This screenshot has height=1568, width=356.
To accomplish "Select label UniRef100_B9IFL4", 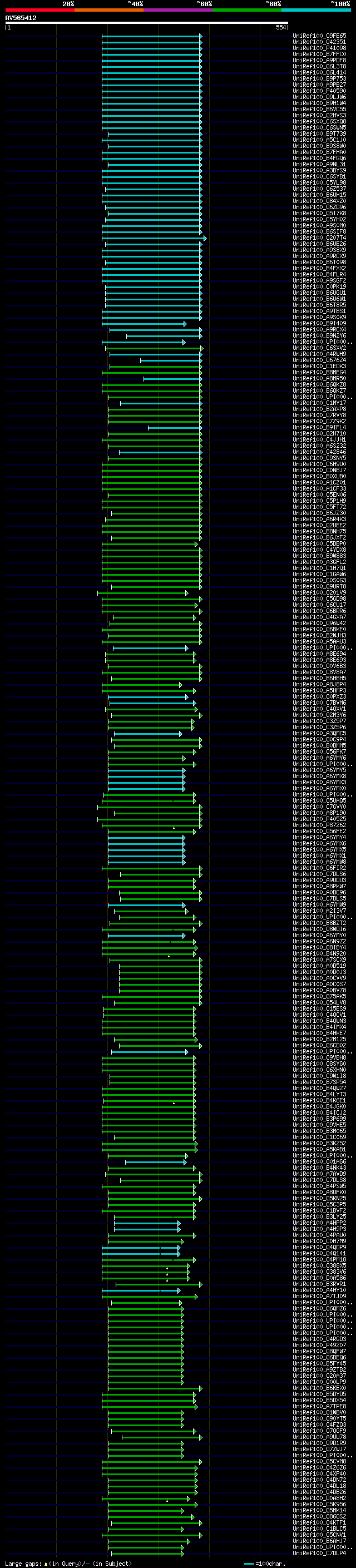I will [319, 427].
